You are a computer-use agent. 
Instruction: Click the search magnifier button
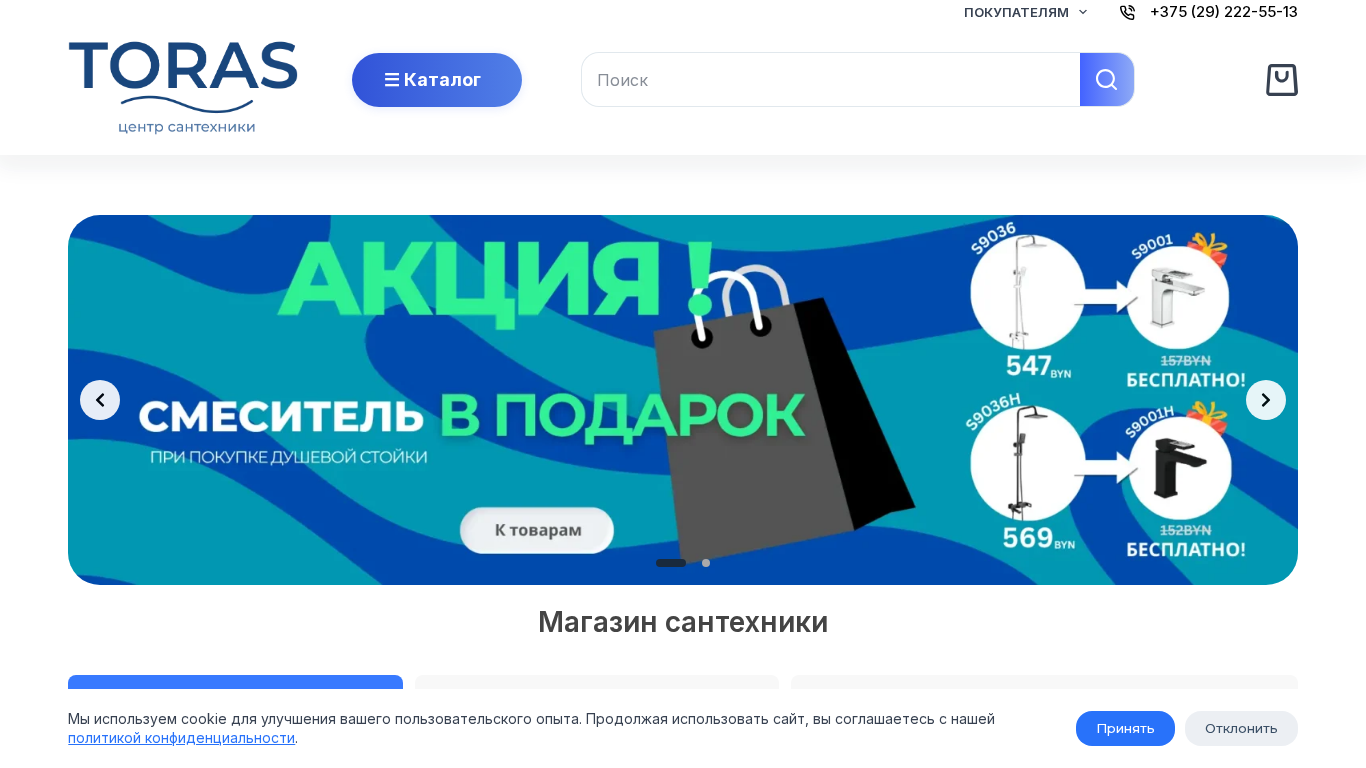coord(1107,80)
